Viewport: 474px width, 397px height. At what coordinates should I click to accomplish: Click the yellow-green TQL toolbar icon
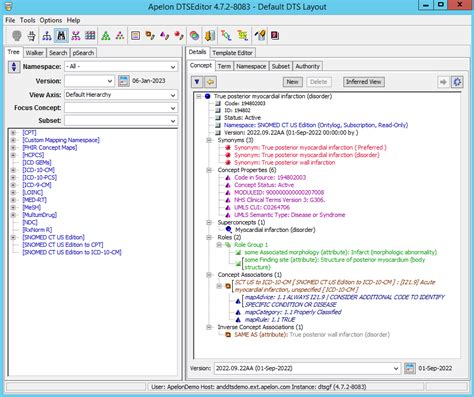[x=242, y=35]
